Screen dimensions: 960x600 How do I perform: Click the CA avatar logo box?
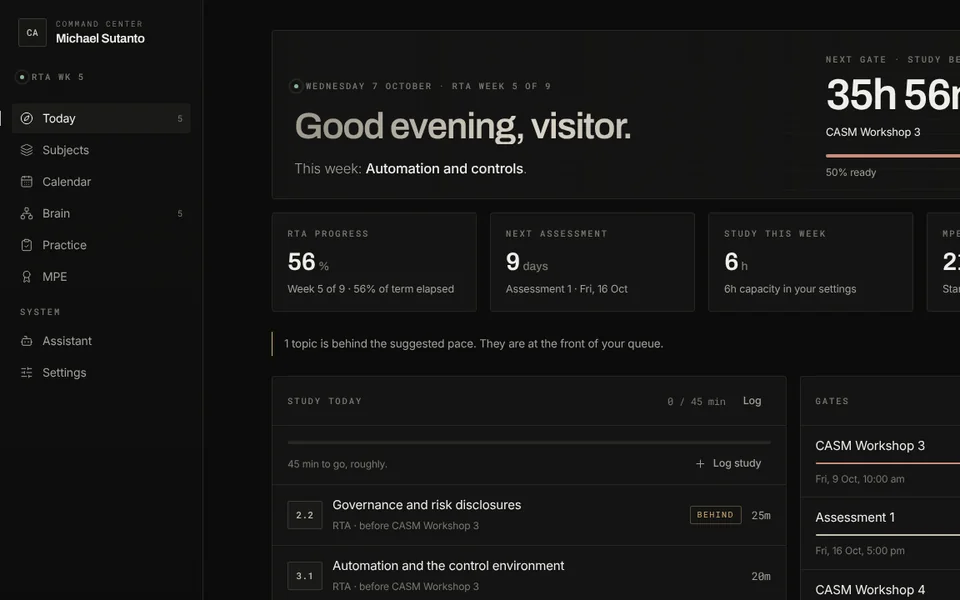pyautogui.click(x=32, y=32)
